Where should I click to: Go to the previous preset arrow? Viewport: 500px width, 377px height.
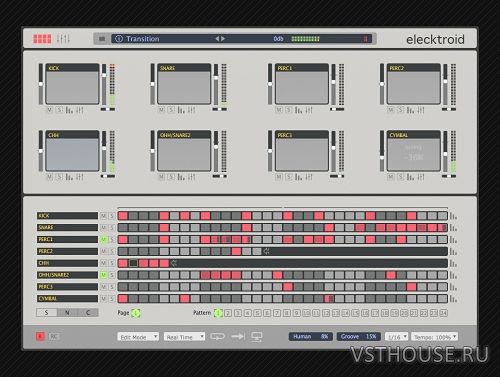pos(217,39)
